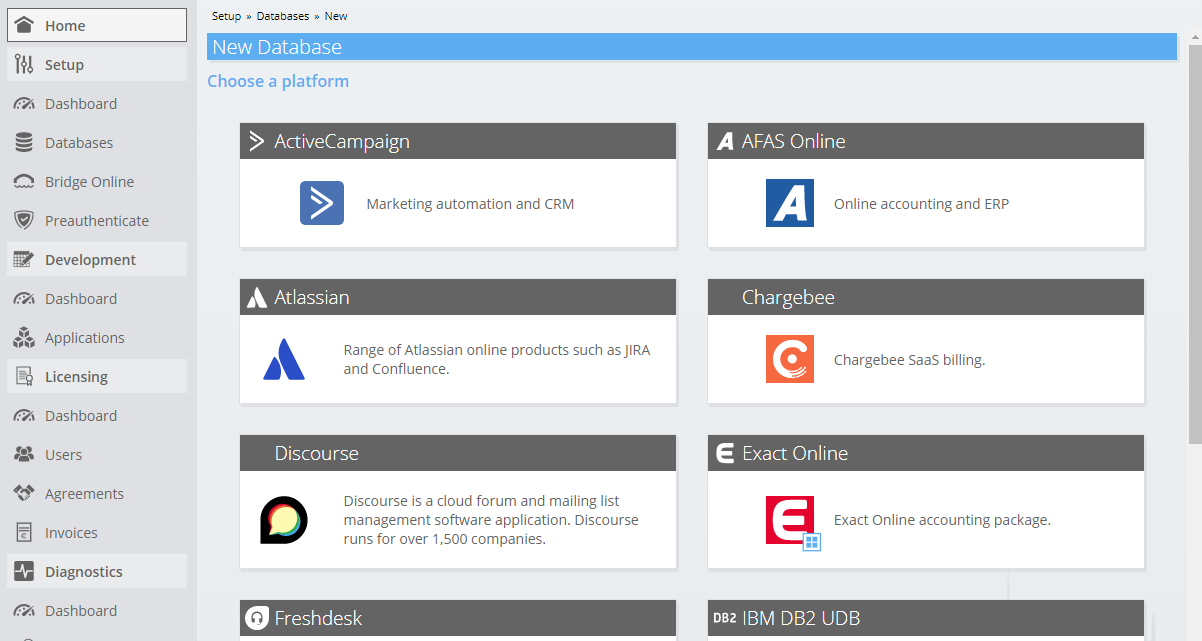Click the Freshdesk platform header title

point(318,618)
